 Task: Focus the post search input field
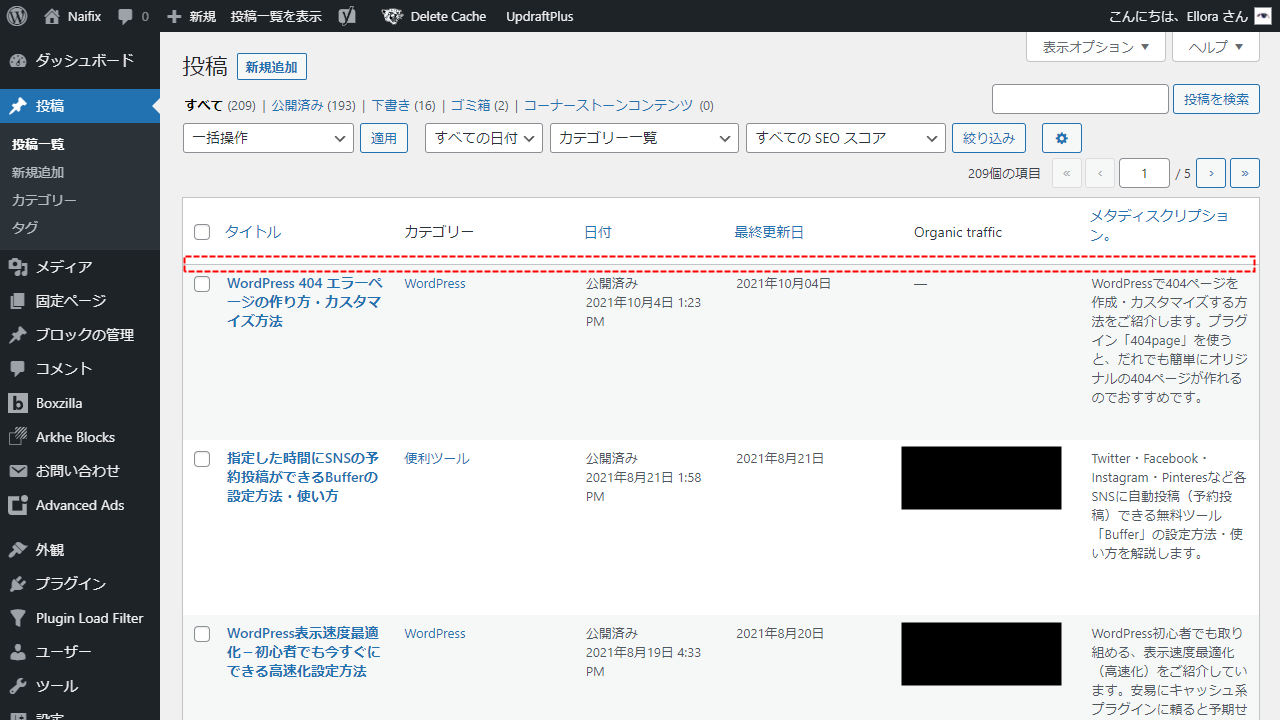coord(1080,99)
